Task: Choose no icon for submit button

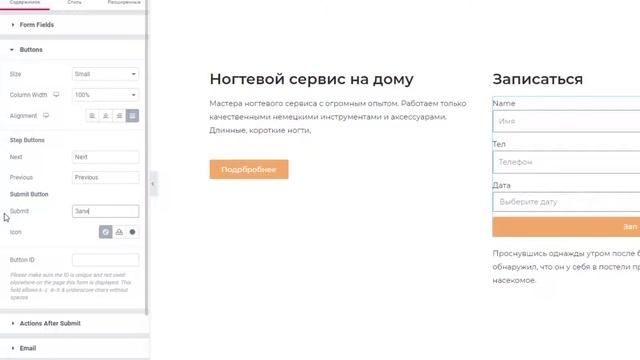Action: pos(106,232)
